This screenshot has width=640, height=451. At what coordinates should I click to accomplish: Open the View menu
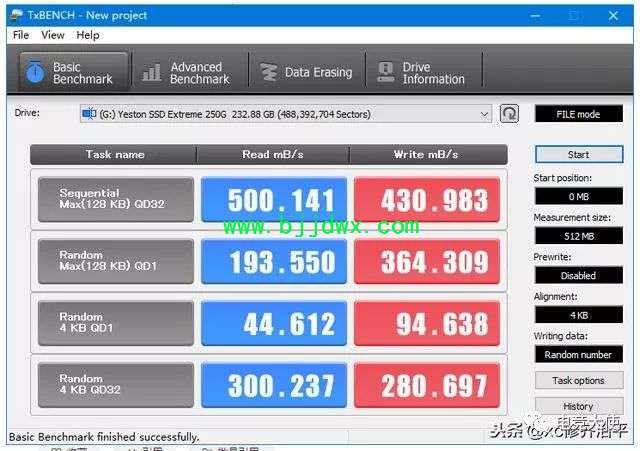(x=53, y=36)
